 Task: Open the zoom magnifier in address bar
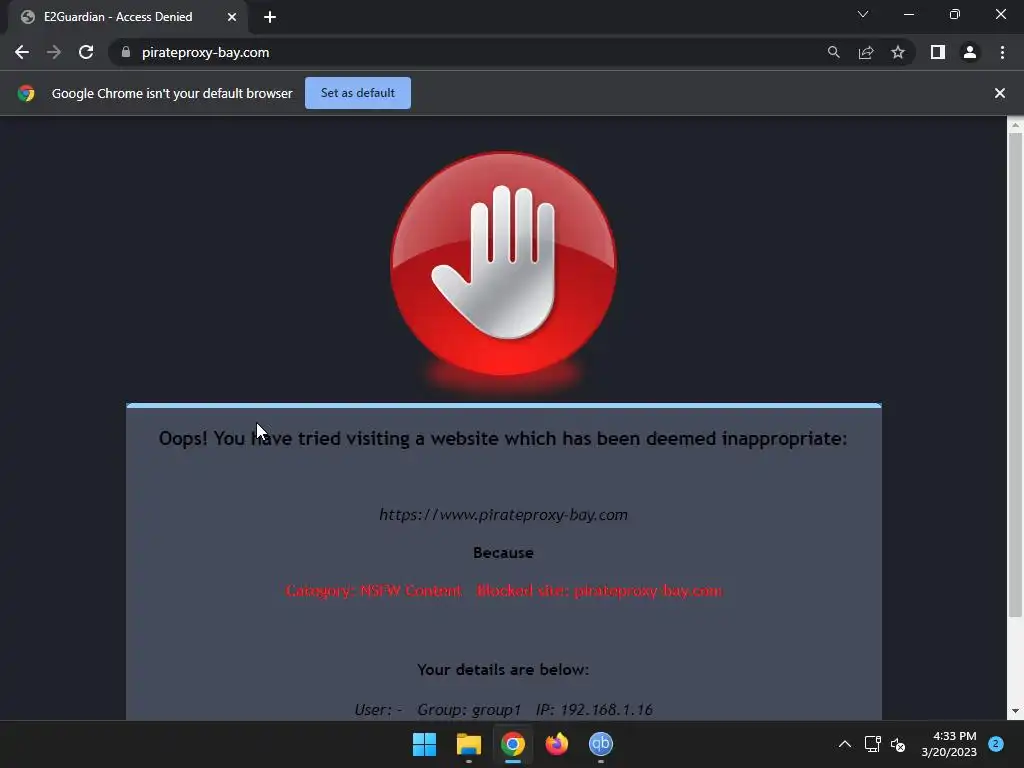[x=833, y=52]
